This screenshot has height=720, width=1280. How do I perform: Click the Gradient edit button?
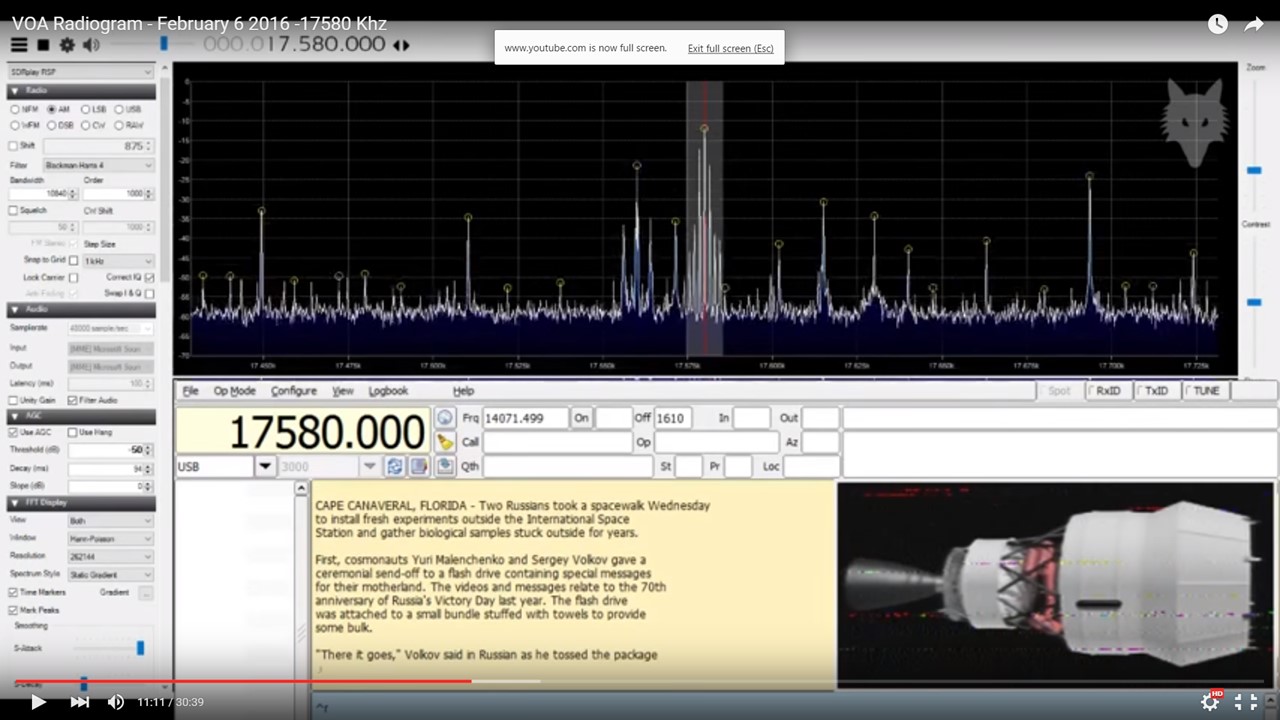[x=146, y=592]
